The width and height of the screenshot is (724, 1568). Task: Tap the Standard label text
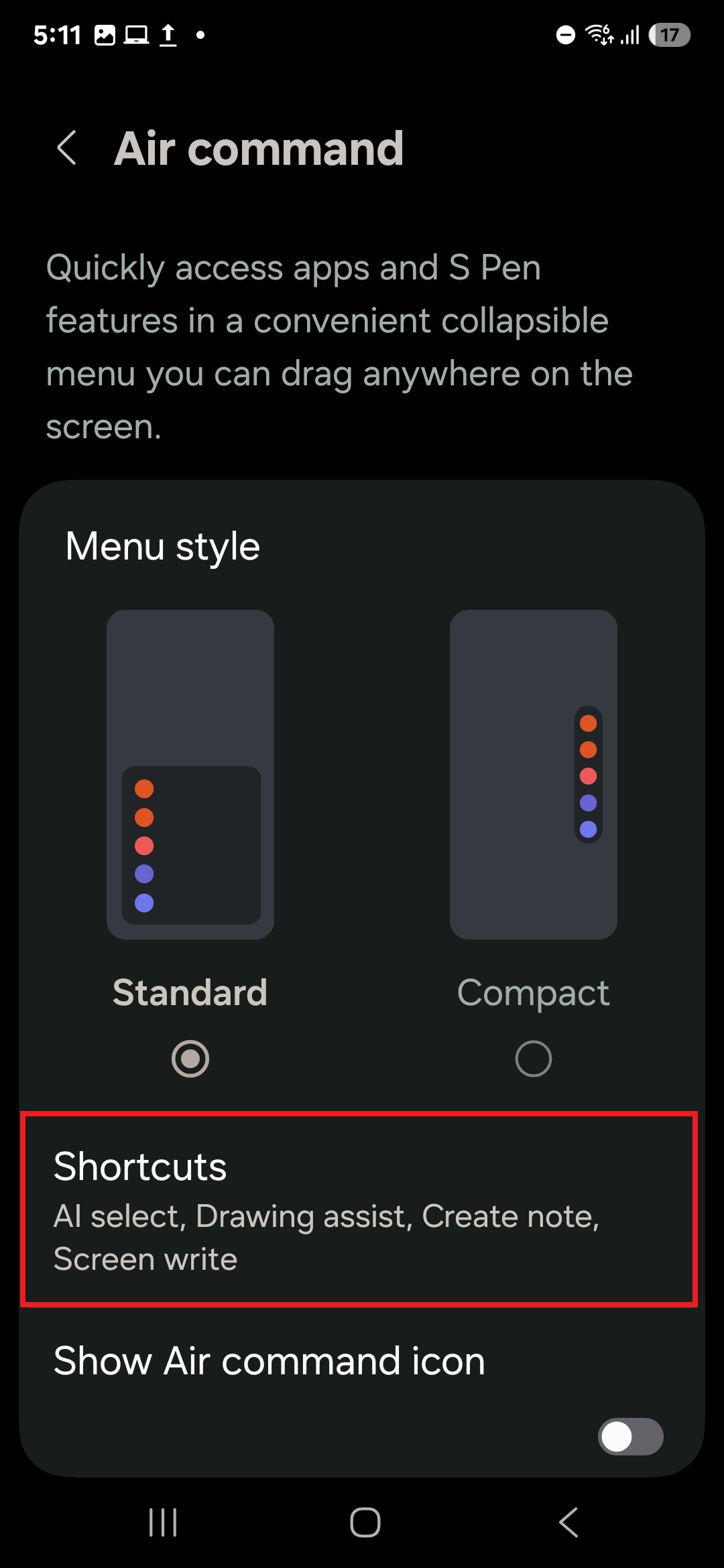click(190, 992)
